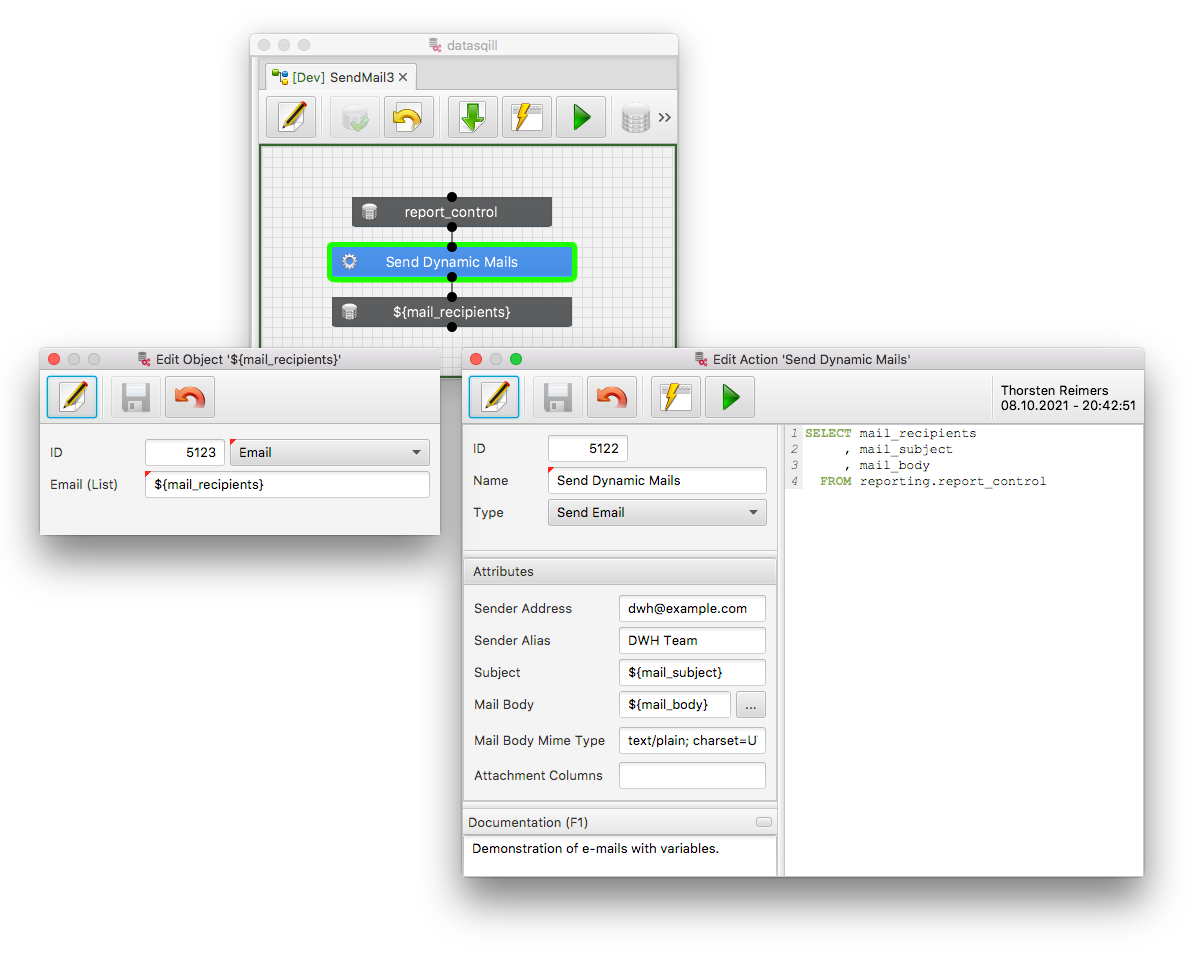The image size is (1200, 957).
Task: Toggle edit mode in Edit Object window
Action: [72, 398]
